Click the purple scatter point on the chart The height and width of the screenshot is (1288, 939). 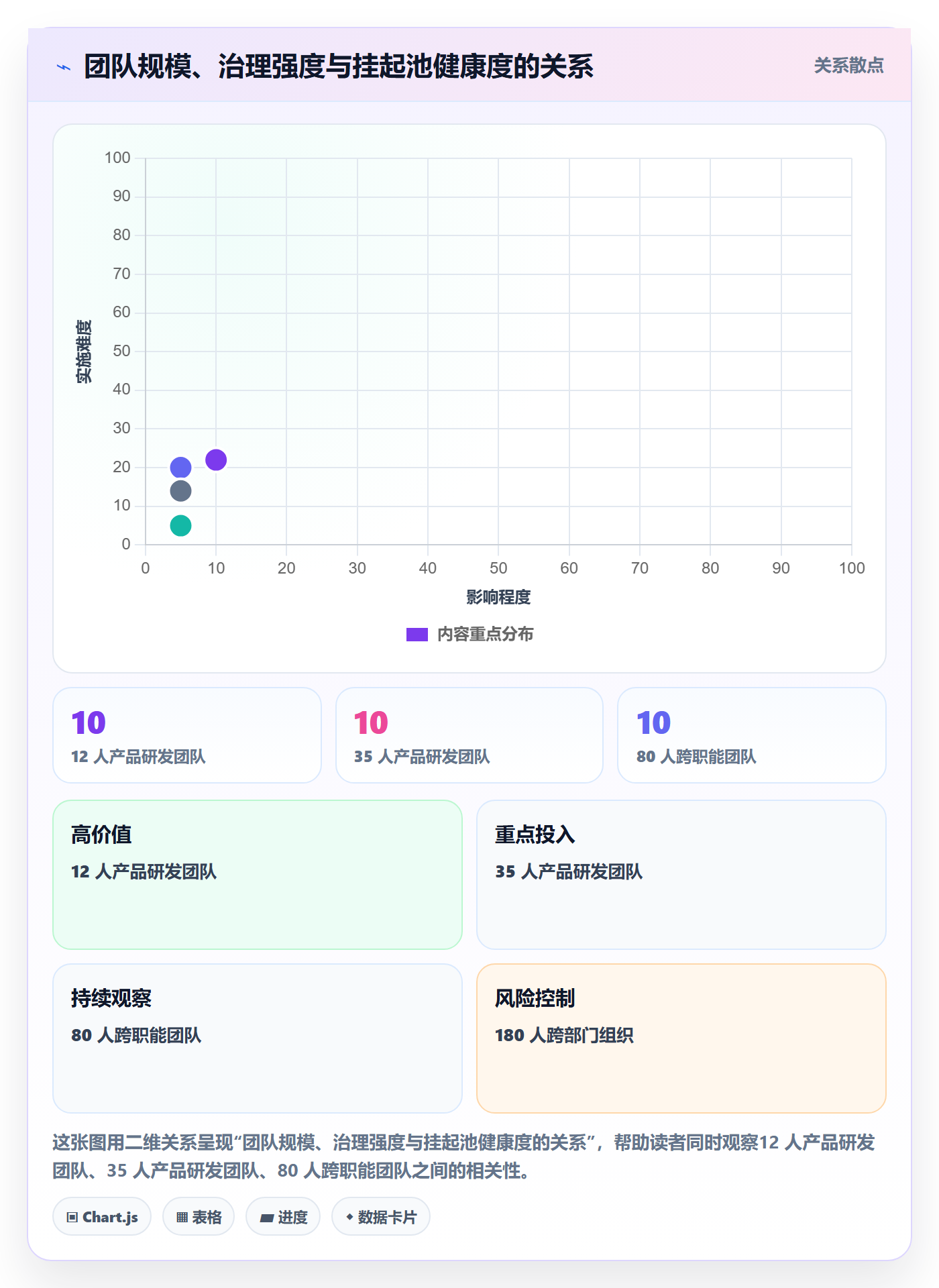coord(216,460)
